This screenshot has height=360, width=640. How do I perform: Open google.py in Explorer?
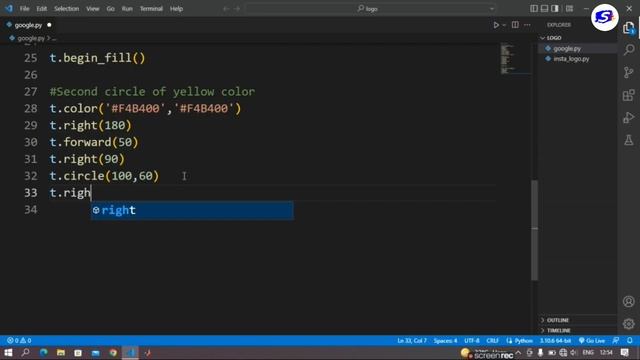click(577, 48)
